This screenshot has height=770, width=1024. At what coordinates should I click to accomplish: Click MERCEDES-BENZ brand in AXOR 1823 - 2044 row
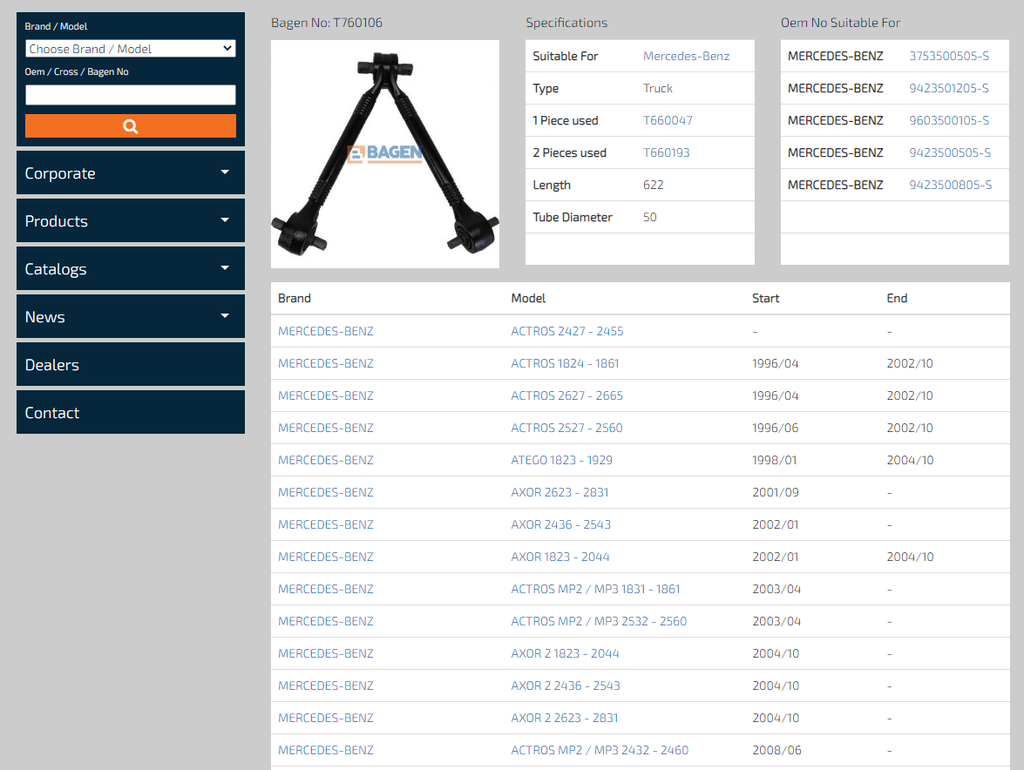326,556
